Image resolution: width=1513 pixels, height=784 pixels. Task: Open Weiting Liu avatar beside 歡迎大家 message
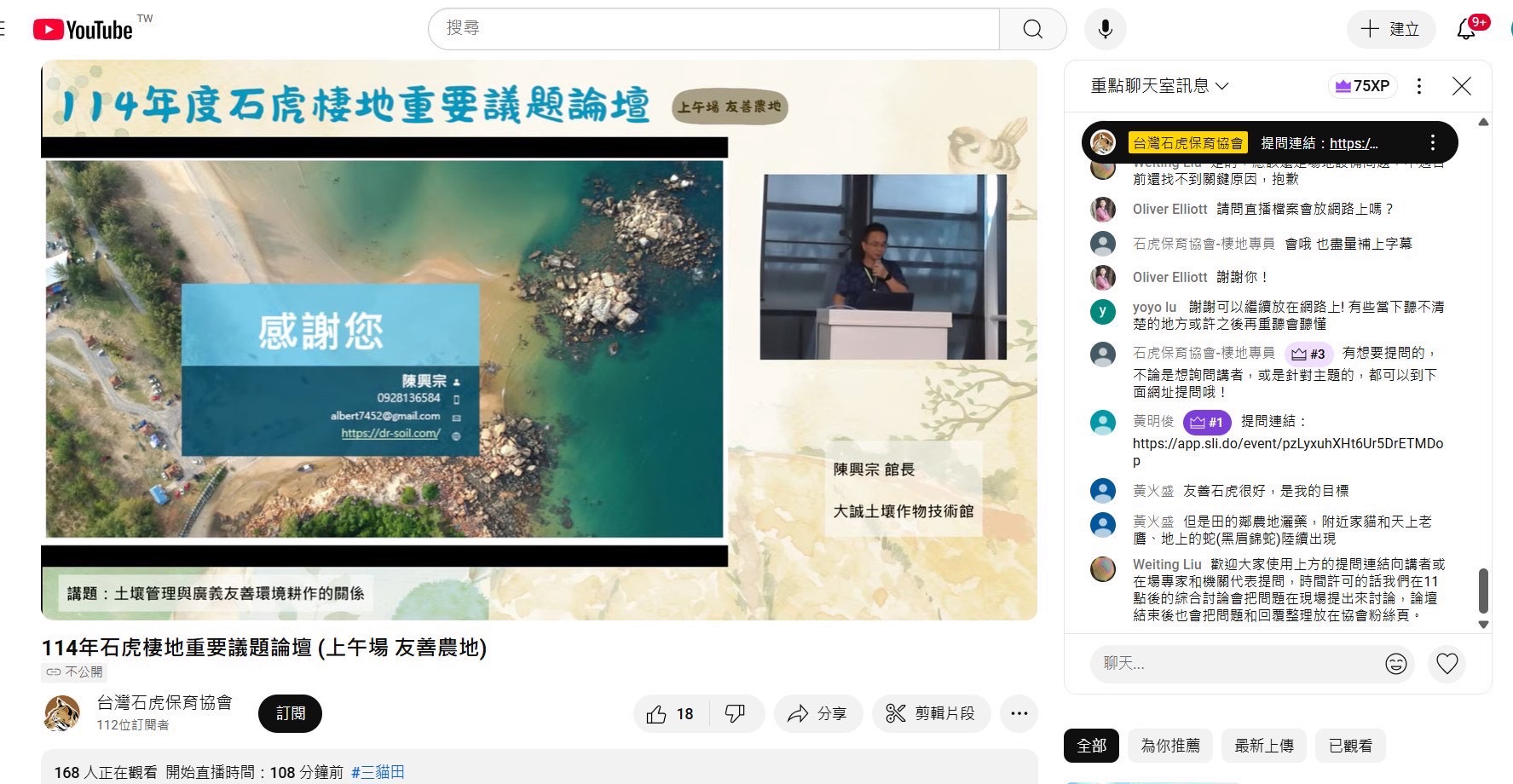tap(1103, 568)
